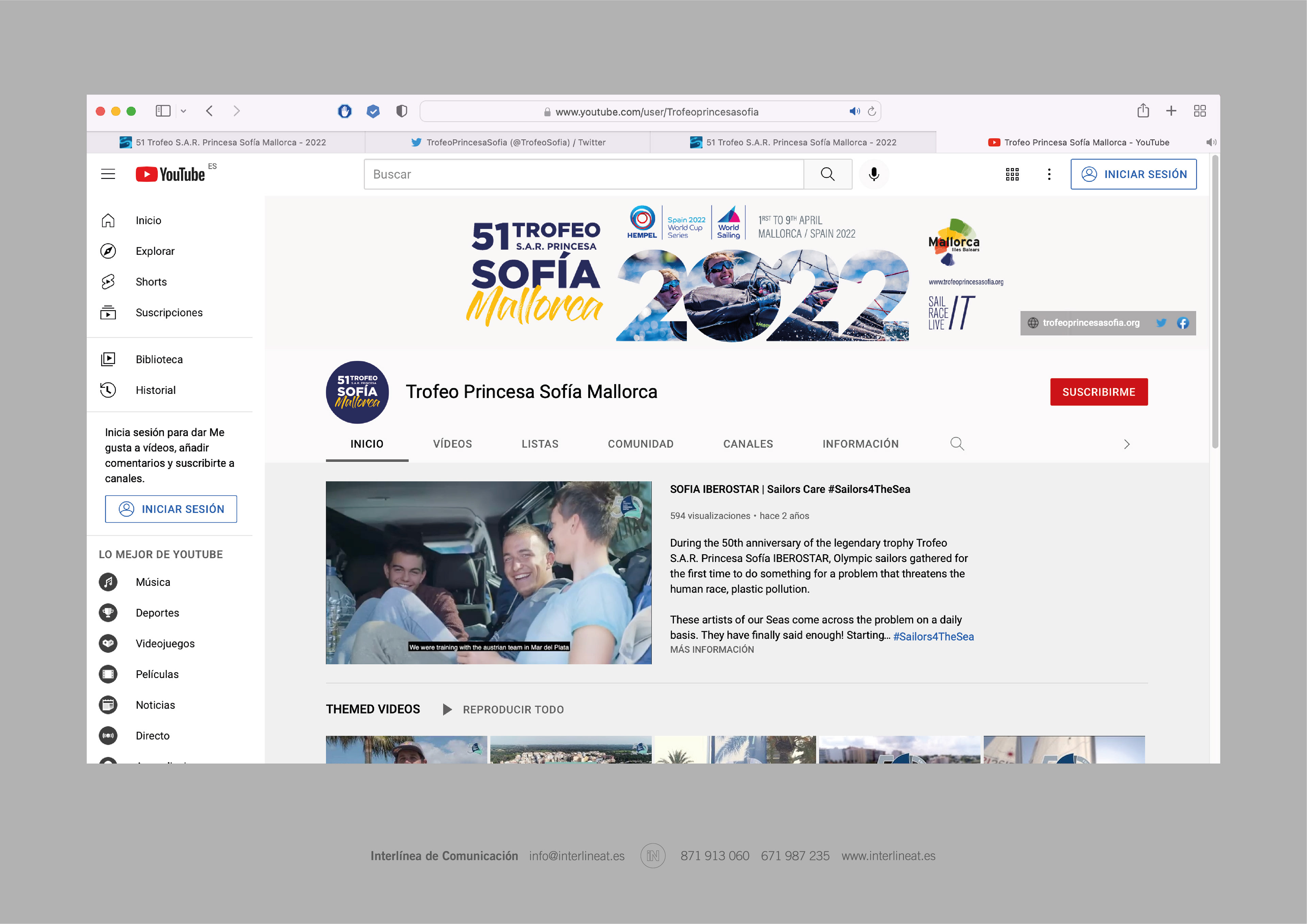Open the Historial in sidebar
This screenshot has width=1307, height=924.
[x=155, y=390]
